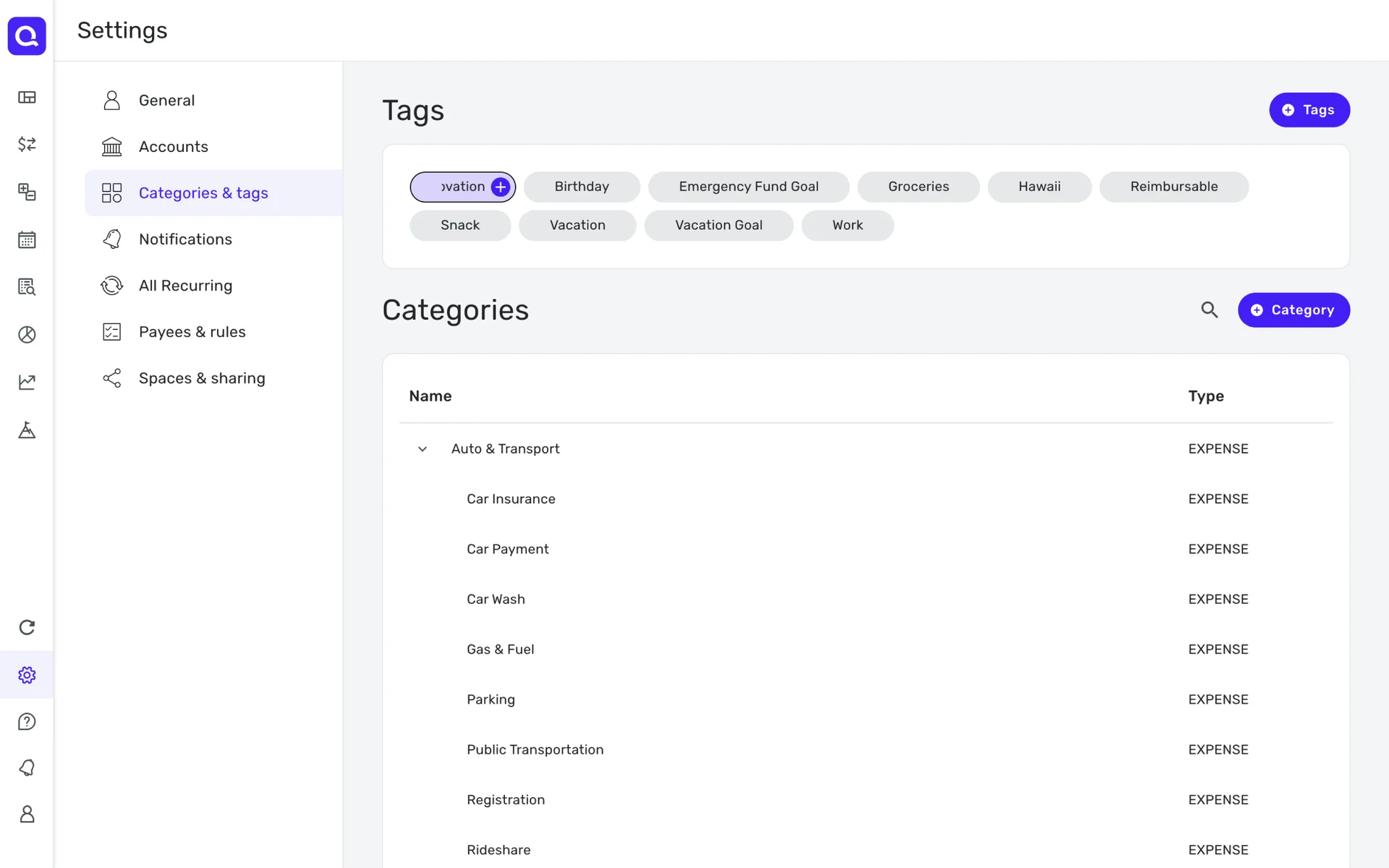Add a new tag with Tags button
Viewport: 1389px width, 868px height.
(1309, 110)
